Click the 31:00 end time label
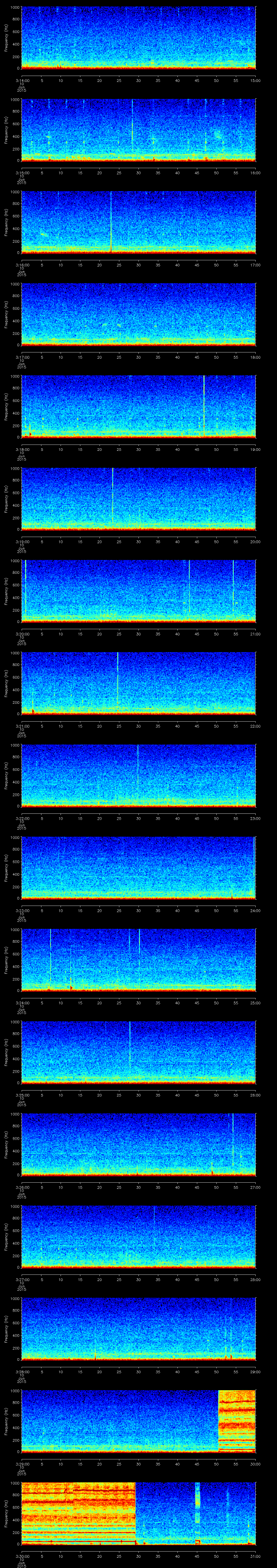 pos(255,1556)
